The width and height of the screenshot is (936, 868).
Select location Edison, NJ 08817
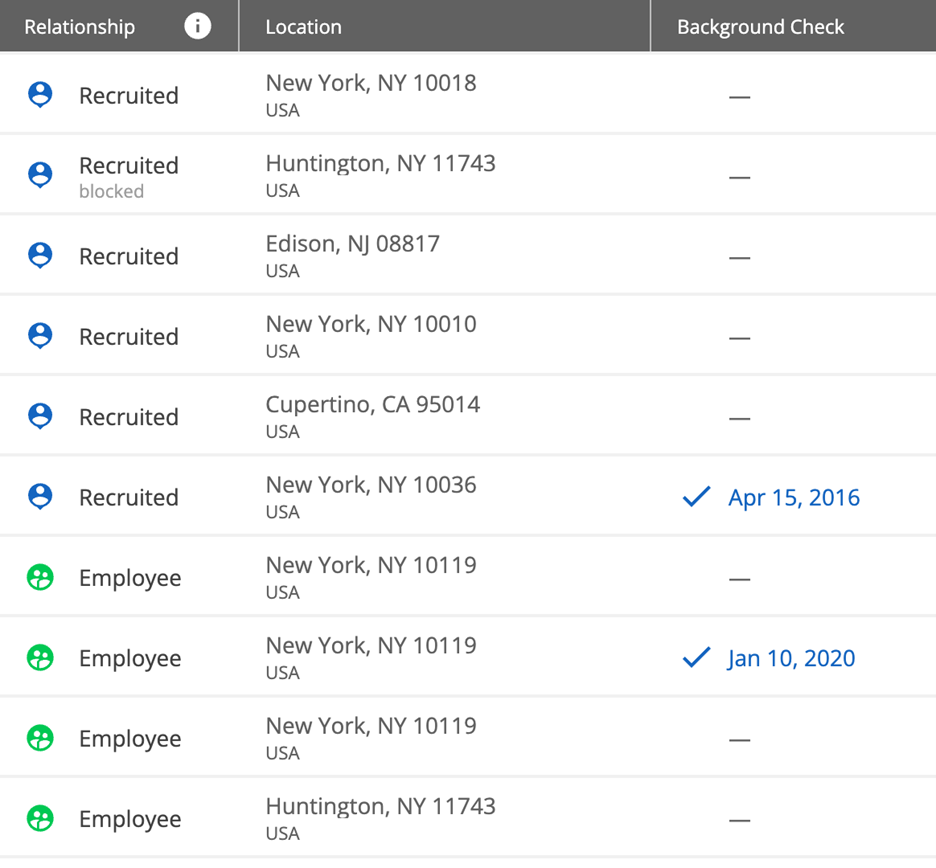coord(352,244)
